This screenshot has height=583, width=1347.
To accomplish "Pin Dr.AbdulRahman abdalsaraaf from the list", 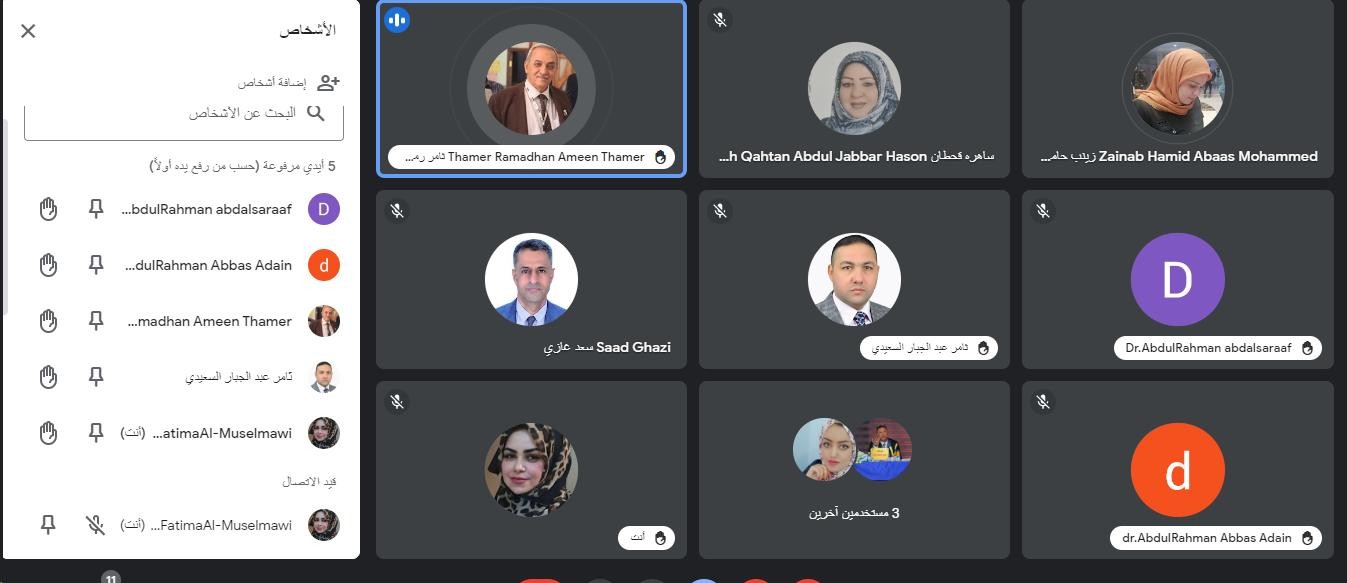I will coord(96,209).
